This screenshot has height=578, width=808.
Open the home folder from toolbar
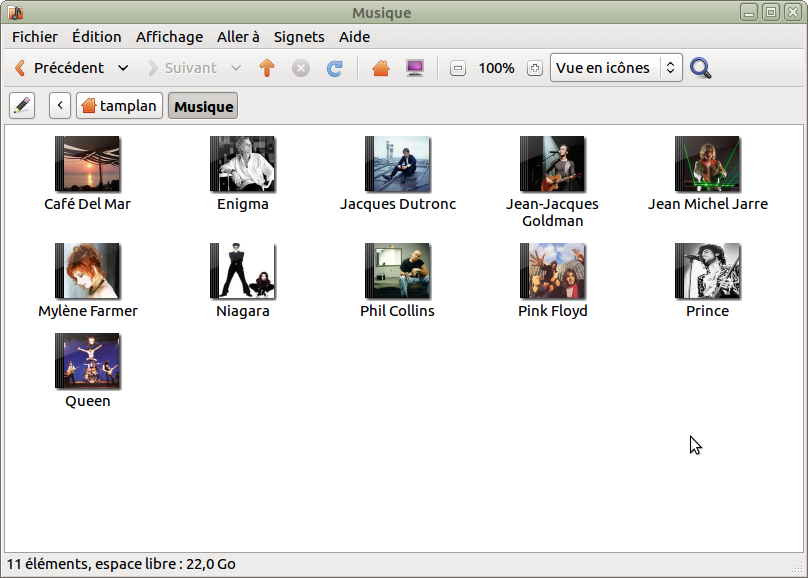(x=381, y=68)
